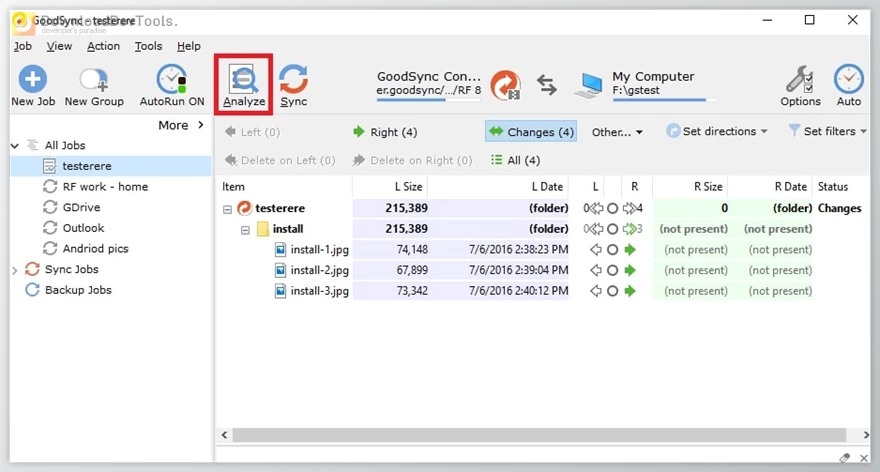Open the Other... dropdown
Screen dimensions: 880x472
pos(617,132)
